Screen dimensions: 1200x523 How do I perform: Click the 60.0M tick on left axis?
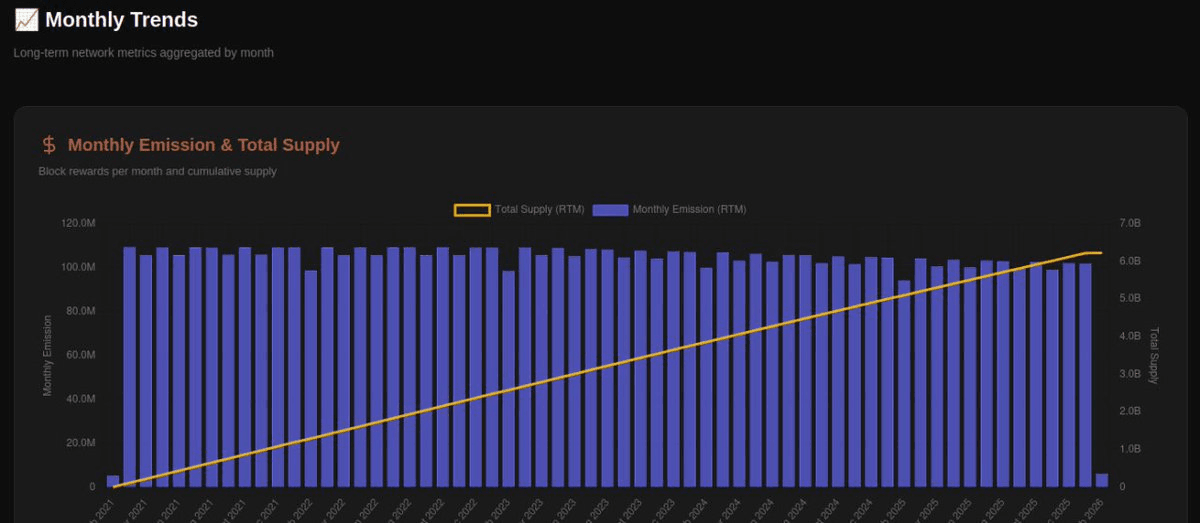point(80,355)
